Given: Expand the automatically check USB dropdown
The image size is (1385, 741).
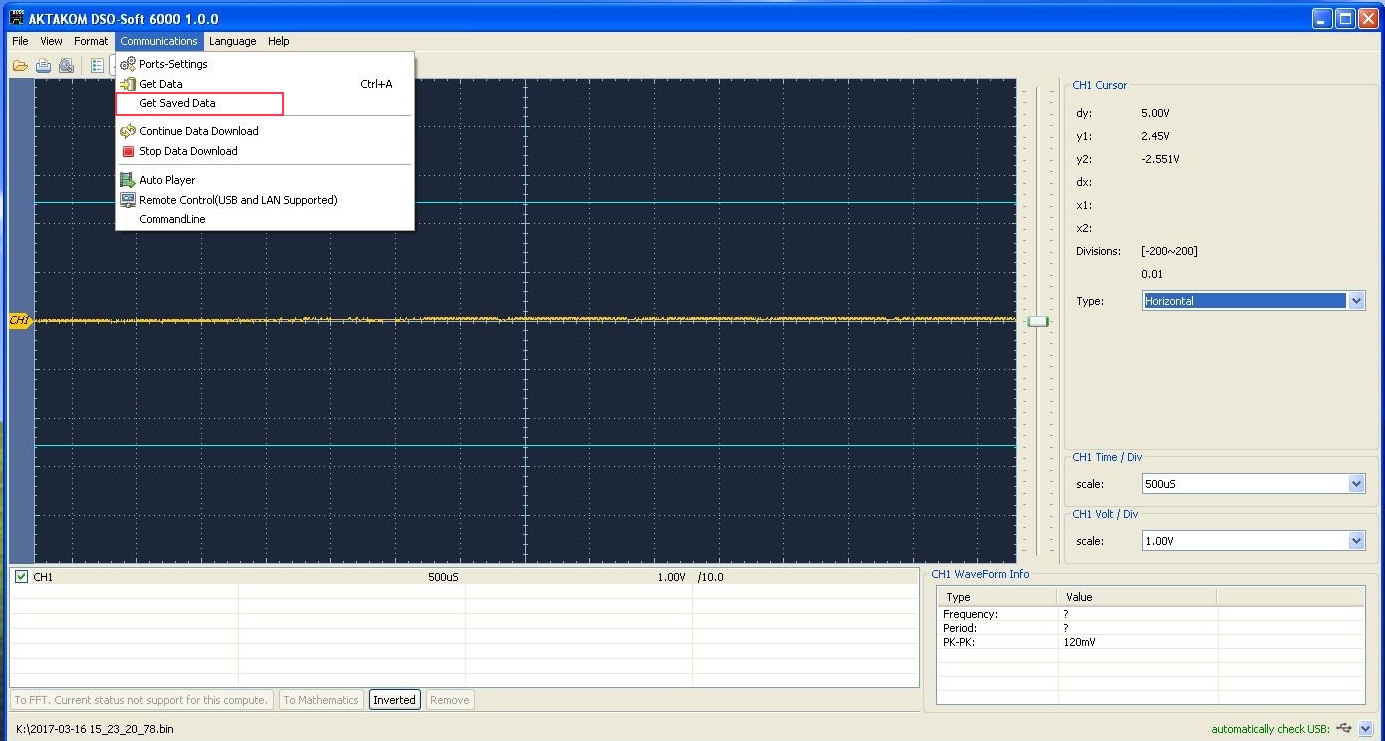Looking at the screenshot, I should point(1366,729).
